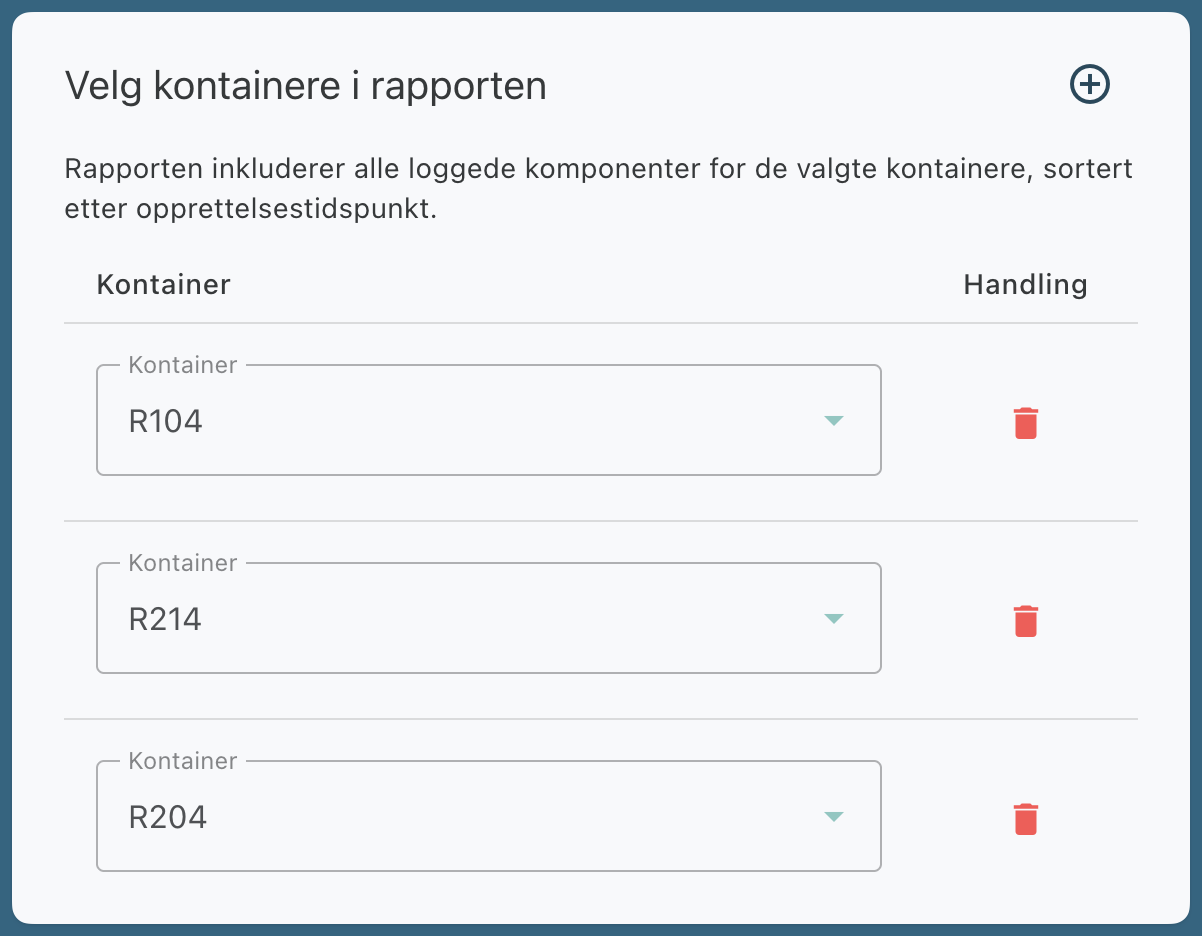The image size is (1202, 936).
Task: Click the Kontainer column header
Action: point(163,285)
